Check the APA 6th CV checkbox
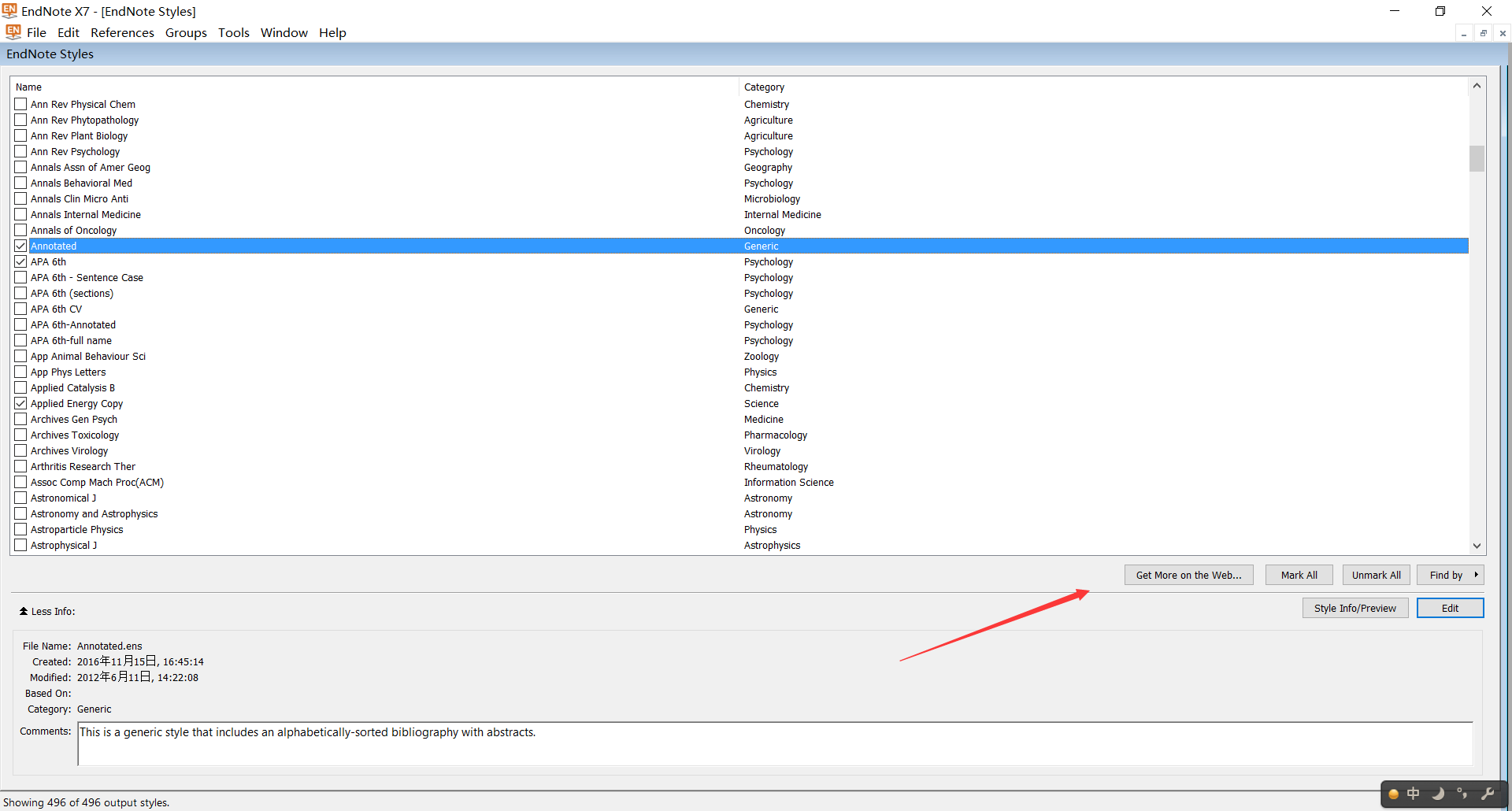Screen dimensions: 1512x811 [20, 309]
